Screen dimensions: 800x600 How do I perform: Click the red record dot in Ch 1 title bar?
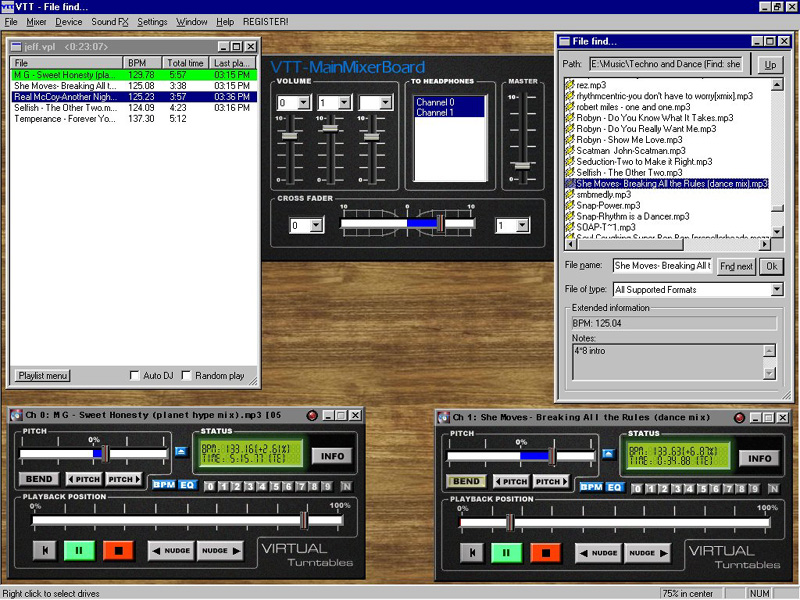pyautogui.click(x=739, y=417)
